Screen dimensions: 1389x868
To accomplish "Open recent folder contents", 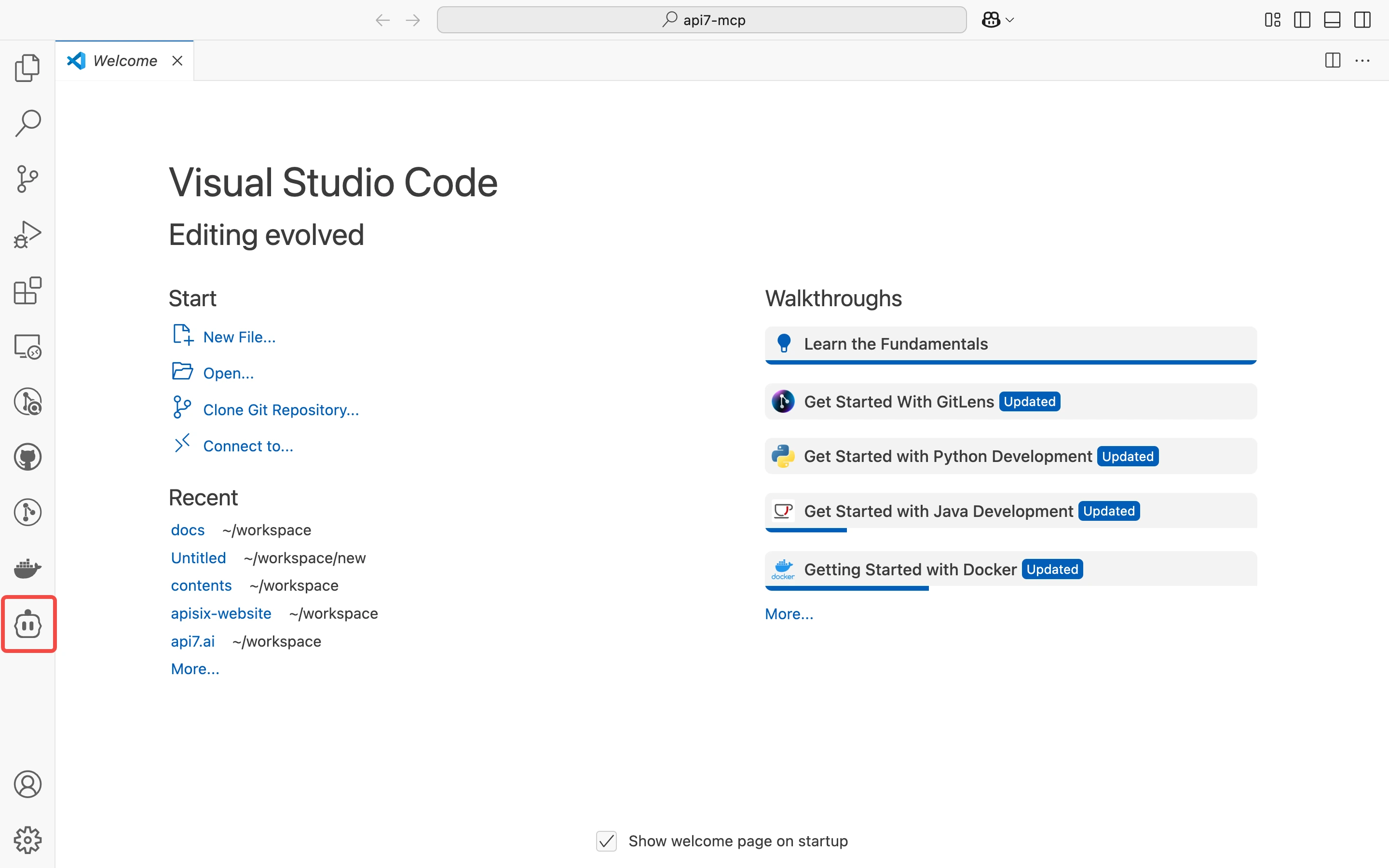I will pyautogui.click(x=202, y=585).
